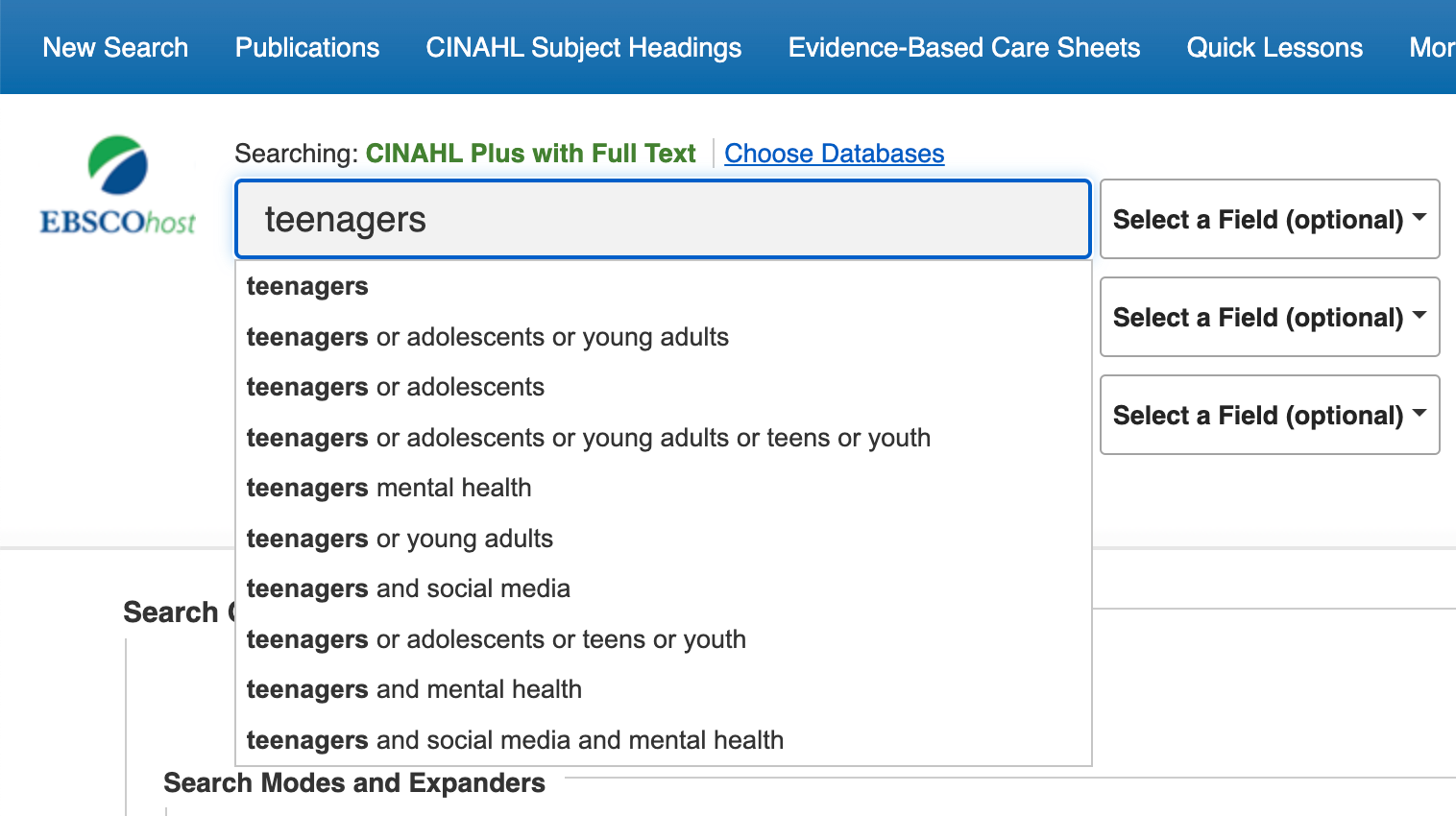Open Quick Lessons in the top bar
The width and height of the screenshot is (1456, 816).
click(1274, 47)
